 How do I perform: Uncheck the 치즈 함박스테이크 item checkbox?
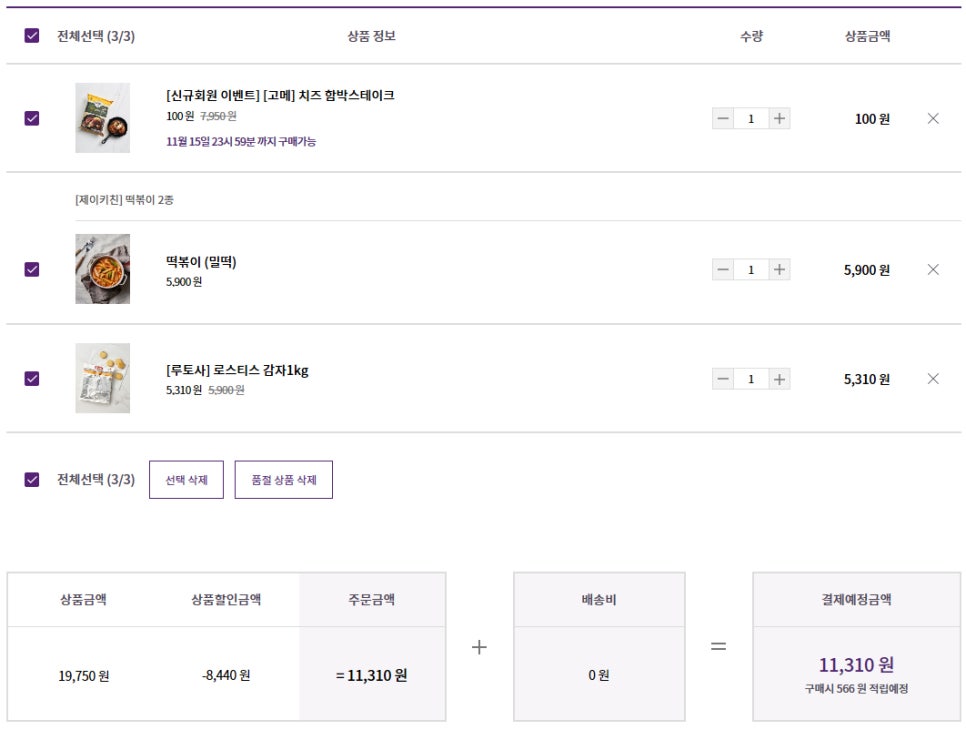coord(31,118)
